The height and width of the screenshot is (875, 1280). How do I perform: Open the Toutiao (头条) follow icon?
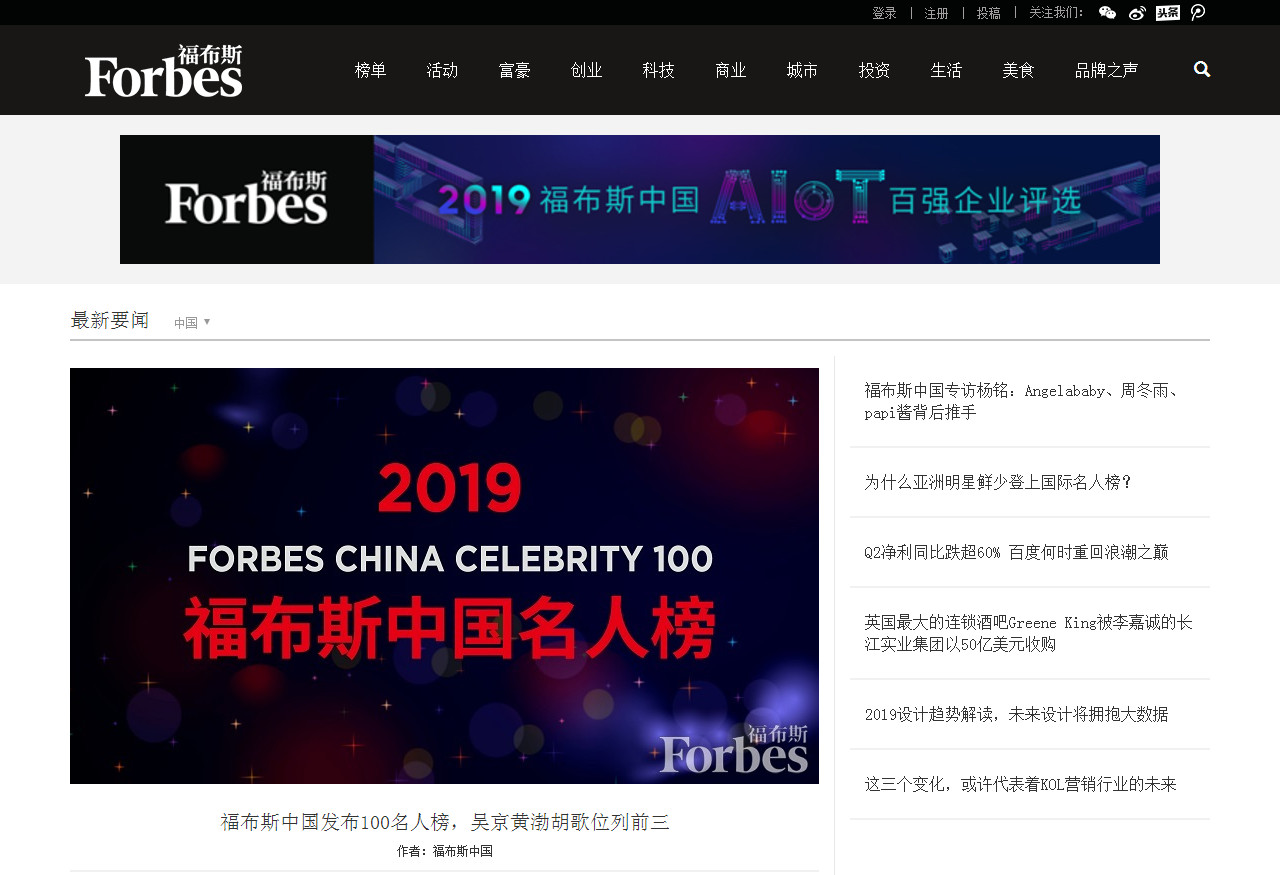(x=1168, y=13)
